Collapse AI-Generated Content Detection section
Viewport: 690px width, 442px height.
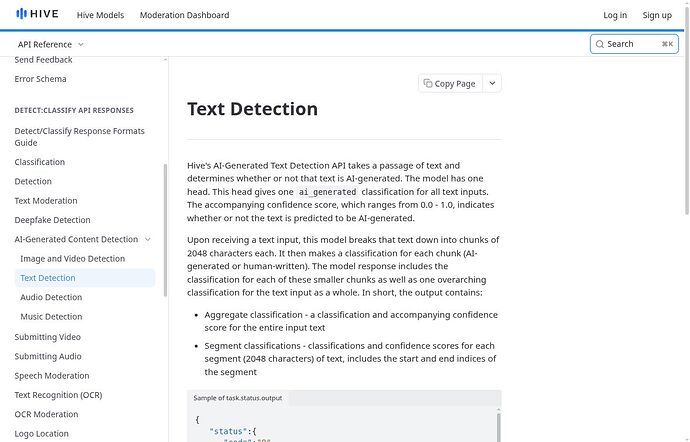click(x=148, y=239)
